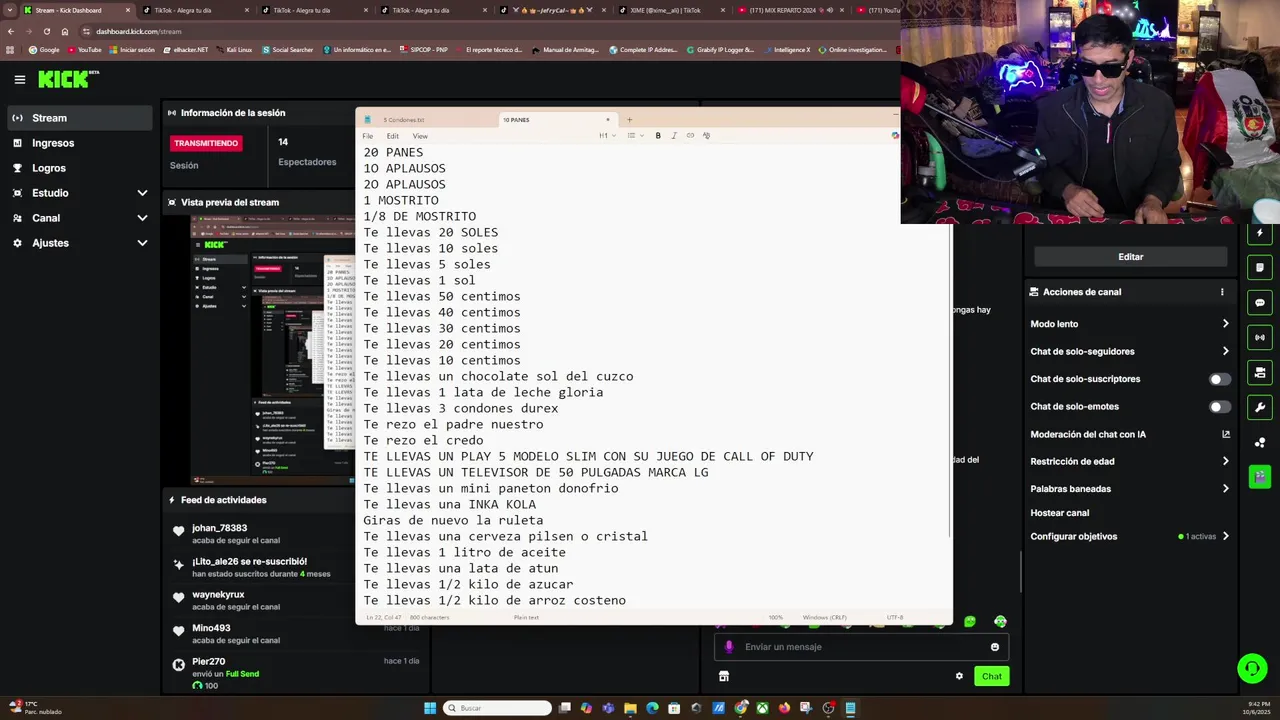Viewport: 1280px width, 720px height.
Task: Click the message input field
Action: [x=861, y=647]
